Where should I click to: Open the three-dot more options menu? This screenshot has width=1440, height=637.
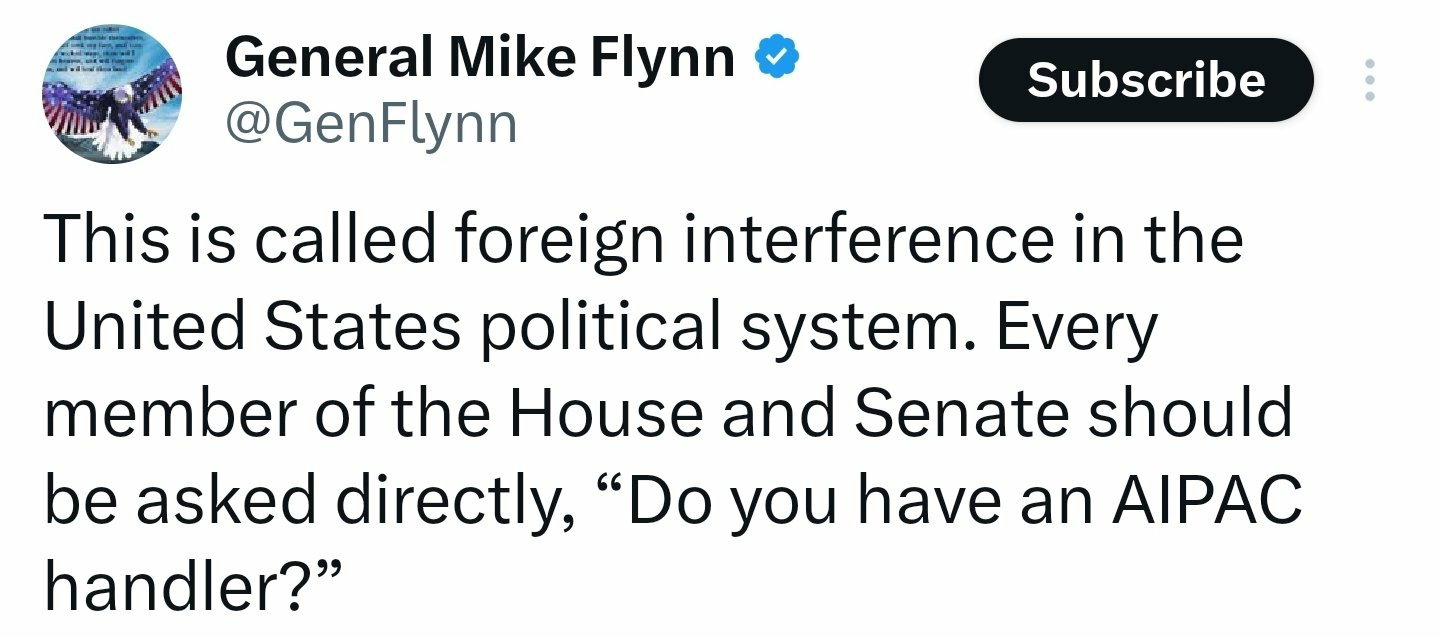tap(1370, 79)
